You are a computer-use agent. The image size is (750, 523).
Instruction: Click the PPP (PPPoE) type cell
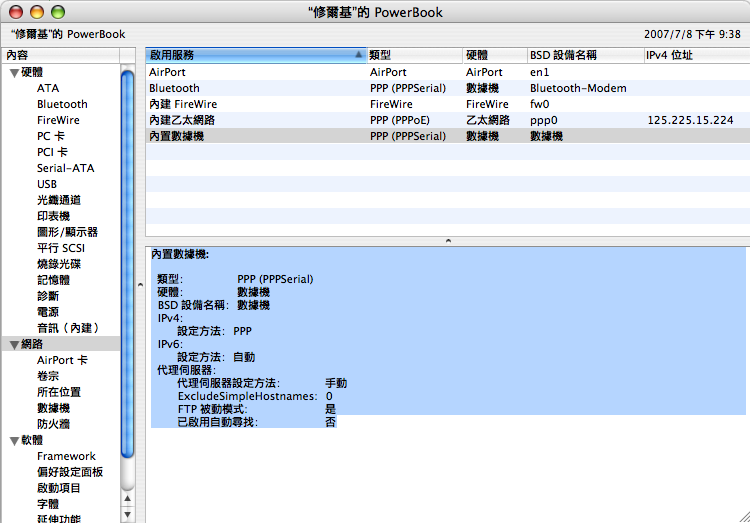click(x=400, y=120)
